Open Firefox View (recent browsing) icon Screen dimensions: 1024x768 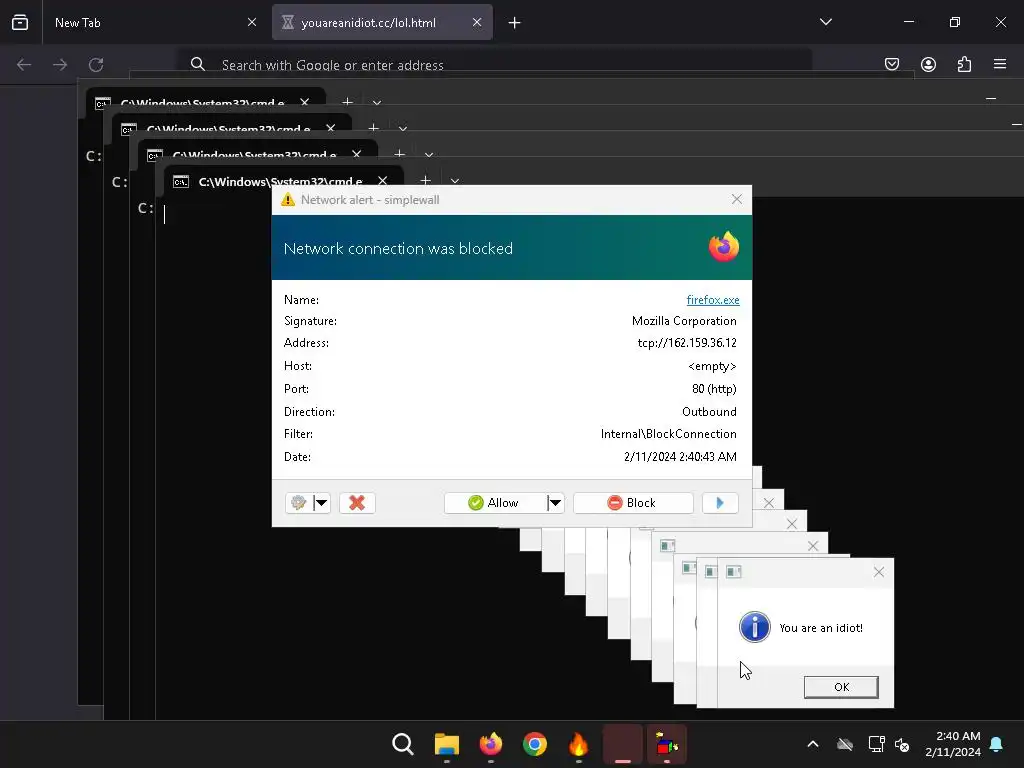pos(20,22)
